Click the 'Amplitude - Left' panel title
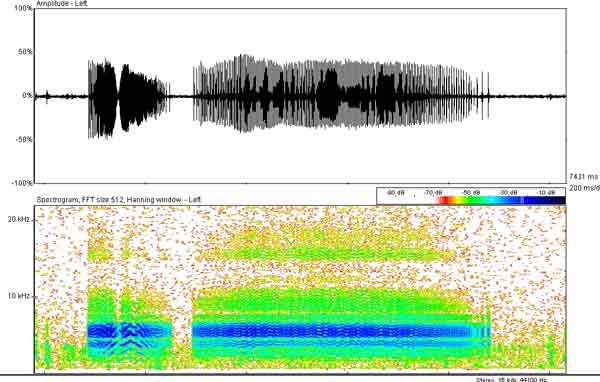The image size is (600, 382). click(62, 3)
